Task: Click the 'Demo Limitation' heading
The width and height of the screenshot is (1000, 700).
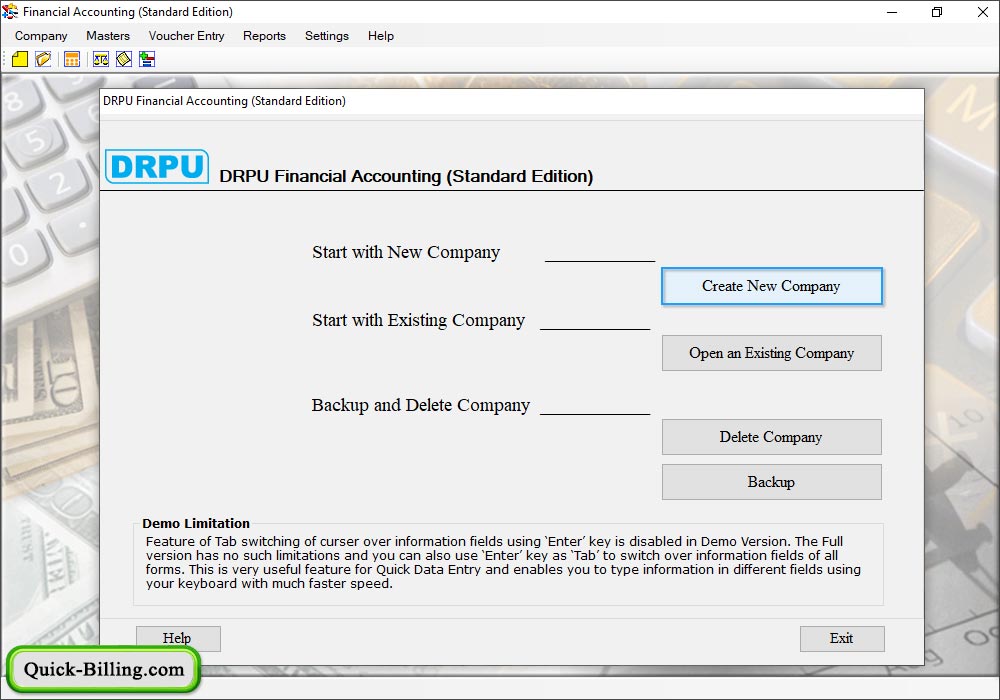Action: pyautogui.click(x=196, y=523)
